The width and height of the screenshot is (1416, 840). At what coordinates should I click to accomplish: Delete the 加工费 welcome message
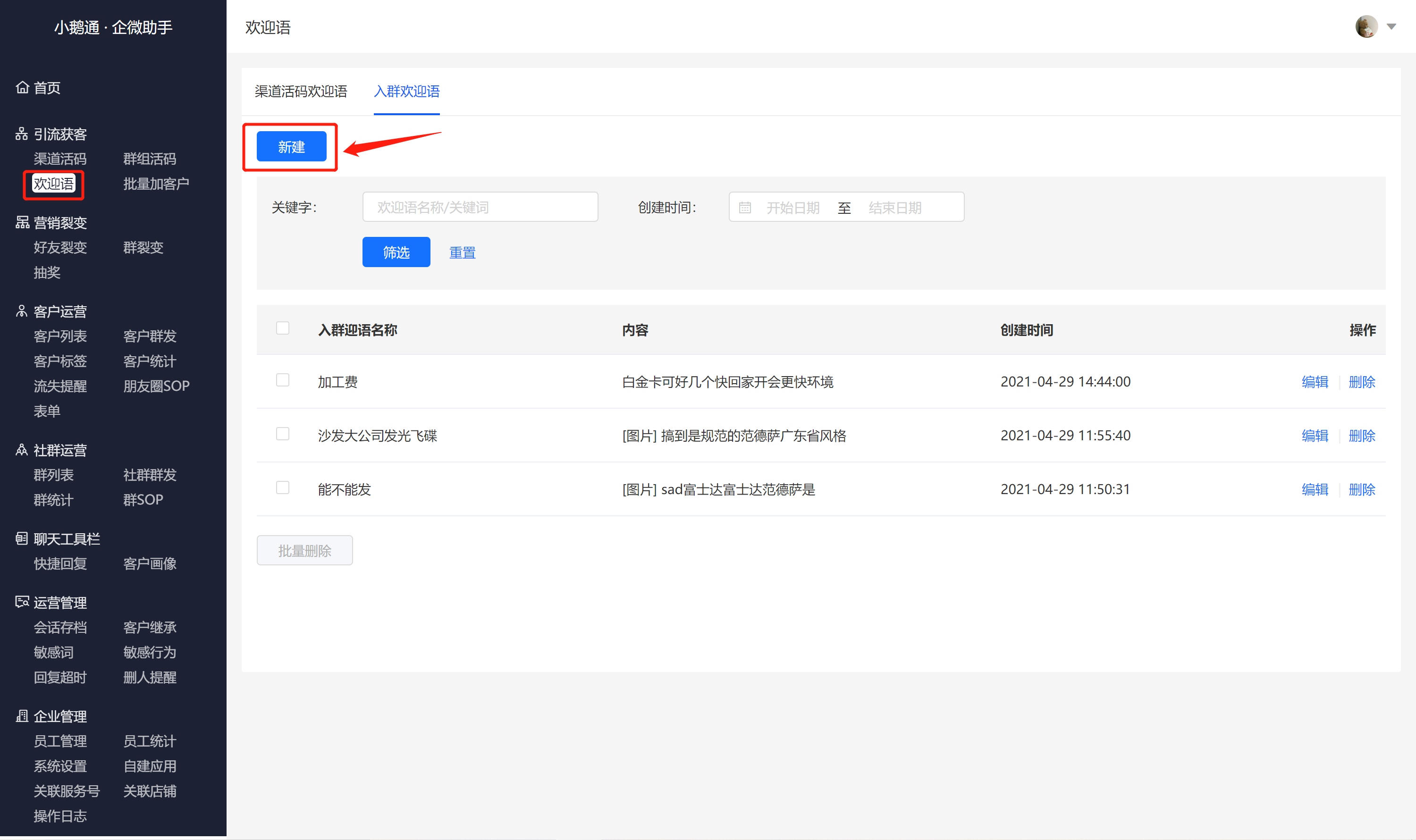pos(1362,382)
